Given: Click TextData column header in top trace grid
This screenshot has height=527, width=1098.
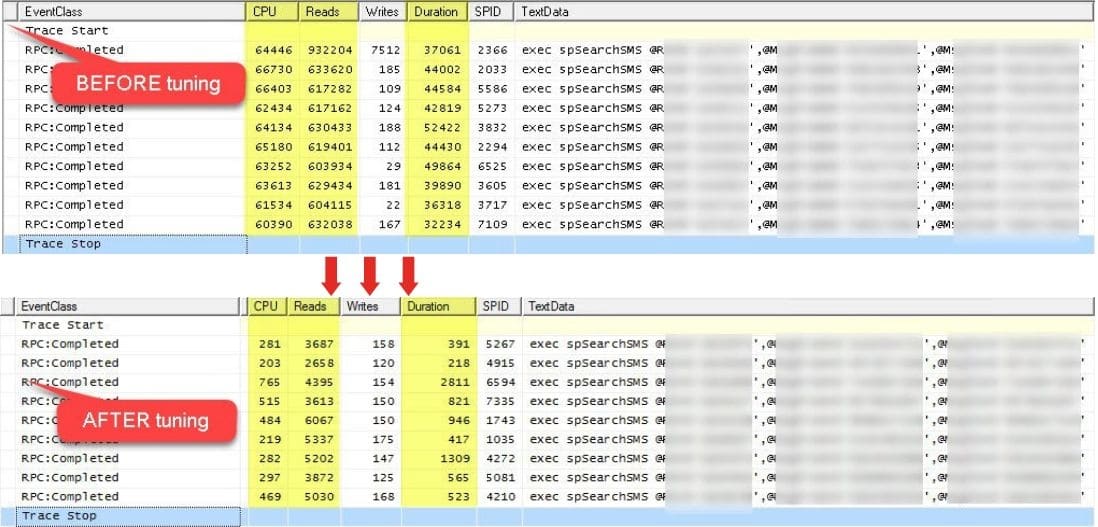Looking at the screenshot, I should [804, 11].
